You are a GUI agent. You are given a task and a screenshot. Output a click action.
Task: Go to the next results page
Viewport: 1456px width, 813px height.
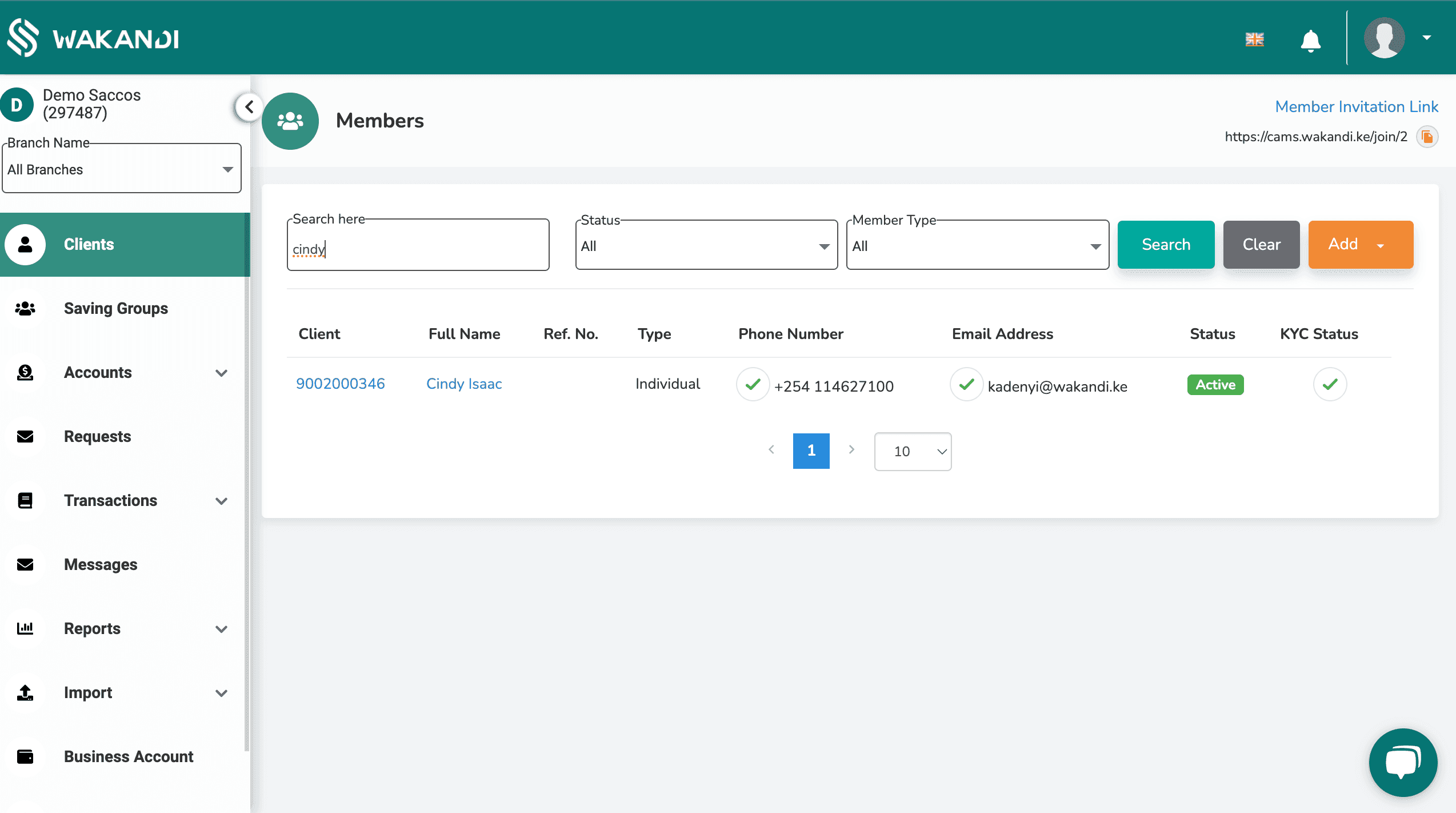(x=851, y=450)
